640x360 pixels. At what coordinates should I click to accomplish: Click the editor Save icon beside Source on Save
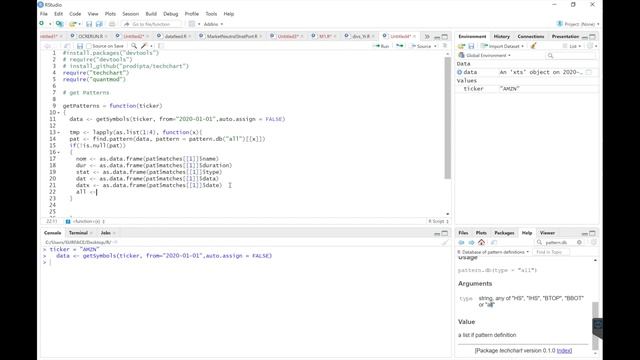click(x=80, y=46)
